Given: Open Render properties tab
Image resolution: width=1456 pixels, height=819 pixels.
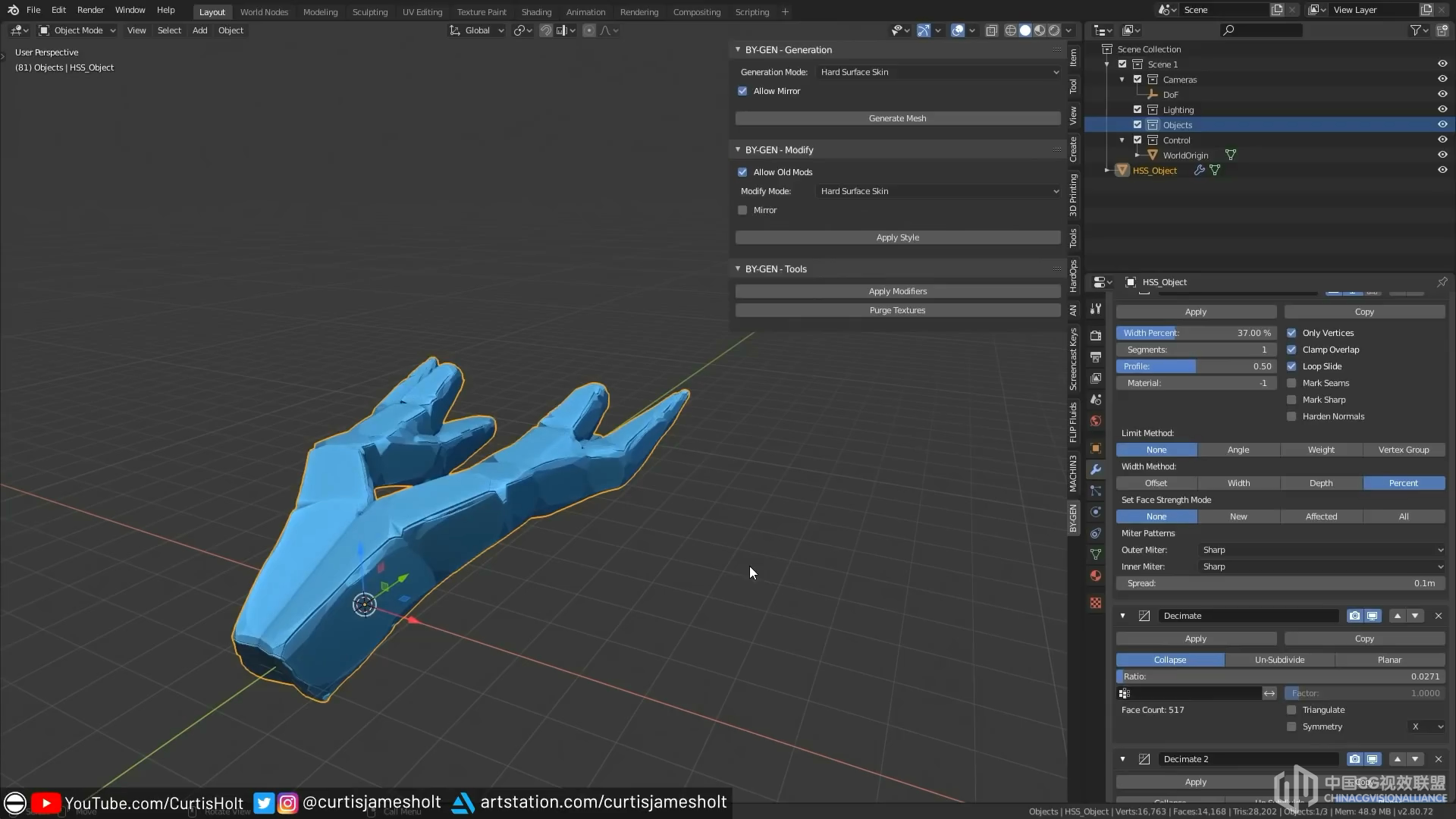Looking at the screenshot, I should pos(1096,335).
